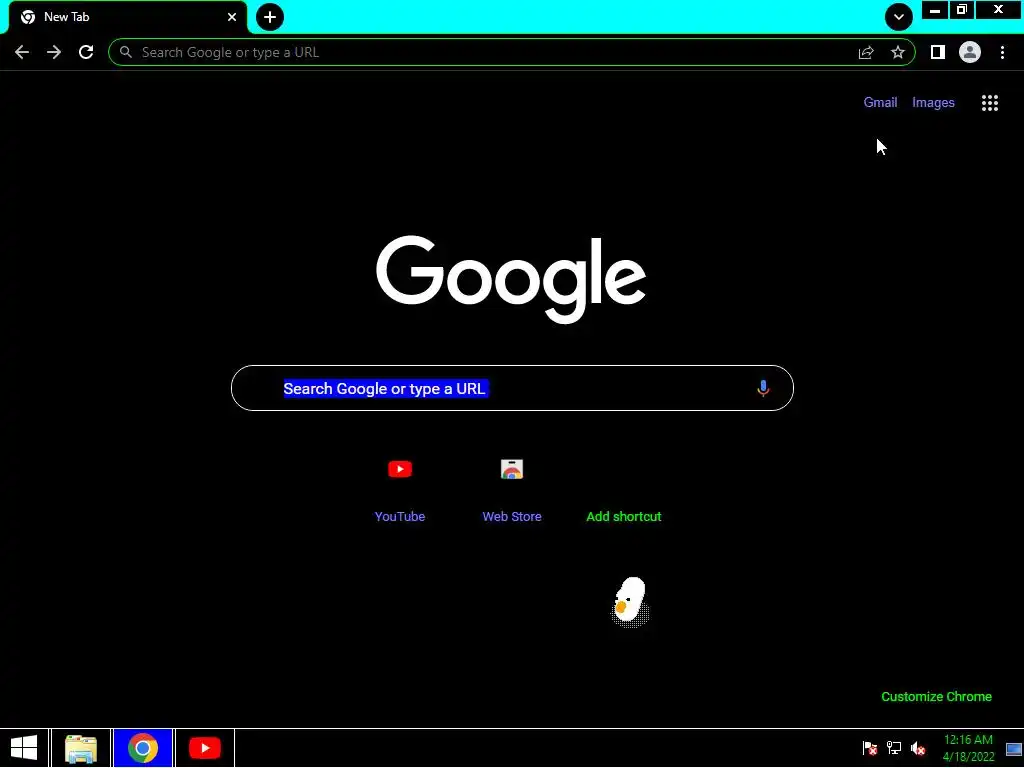This screenshot has height=768, width=1024.
Task: Share this page icon in address bar
Action: [x=866, y=52]
